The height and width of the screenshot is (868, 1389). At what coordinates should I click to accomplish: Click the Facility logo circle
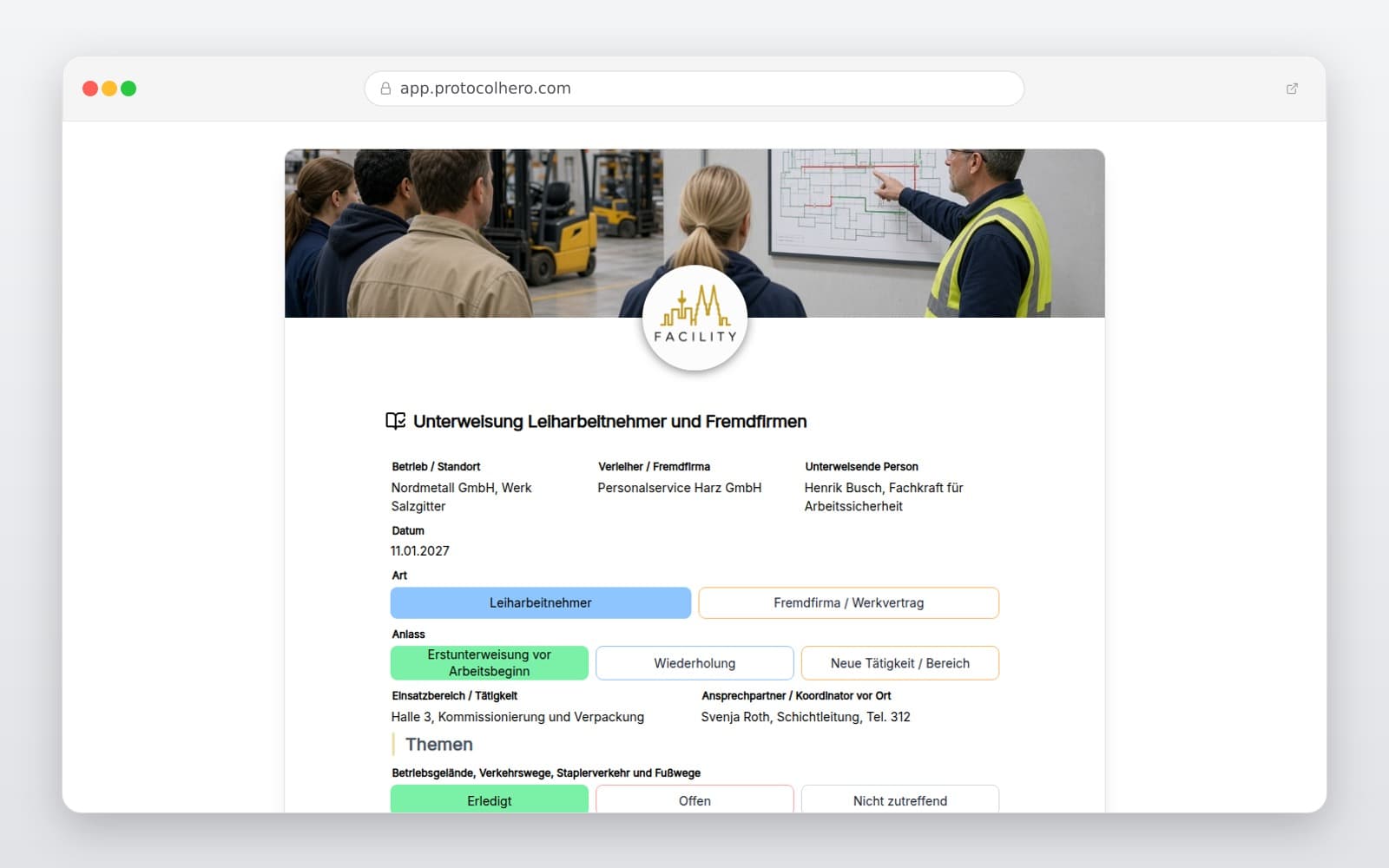coord(694,318)
